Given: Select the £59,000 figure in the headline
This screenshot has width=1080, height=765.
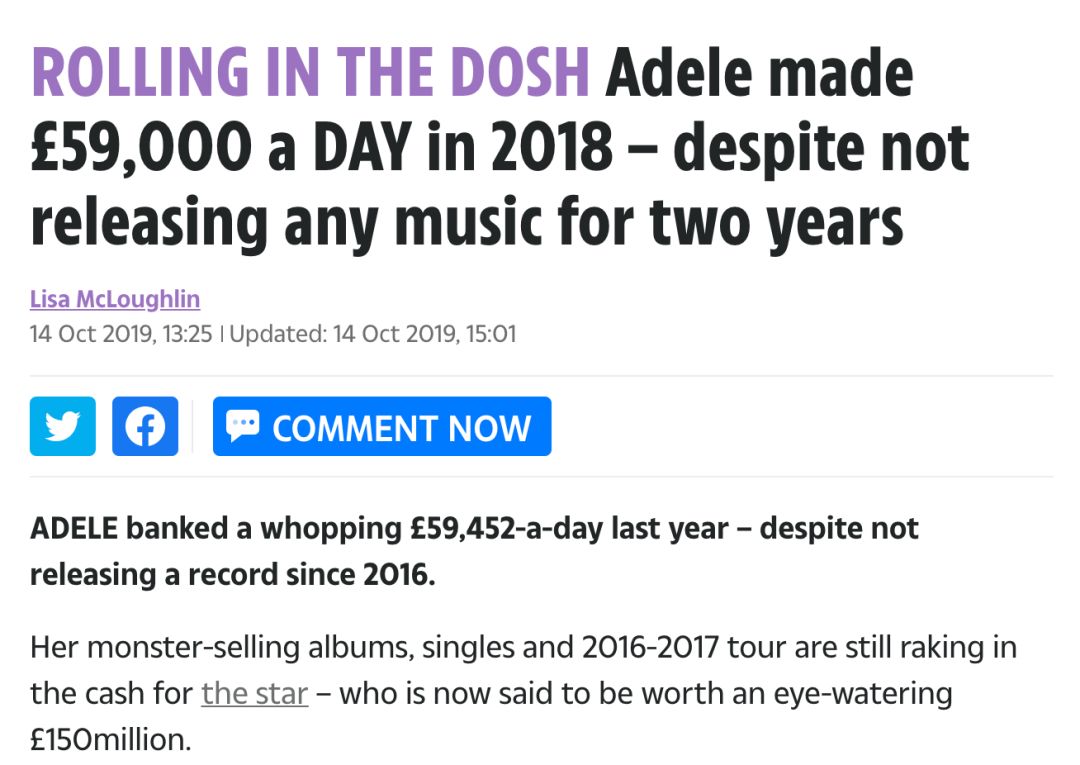Looking at the screenshot, I should [141, 147].
